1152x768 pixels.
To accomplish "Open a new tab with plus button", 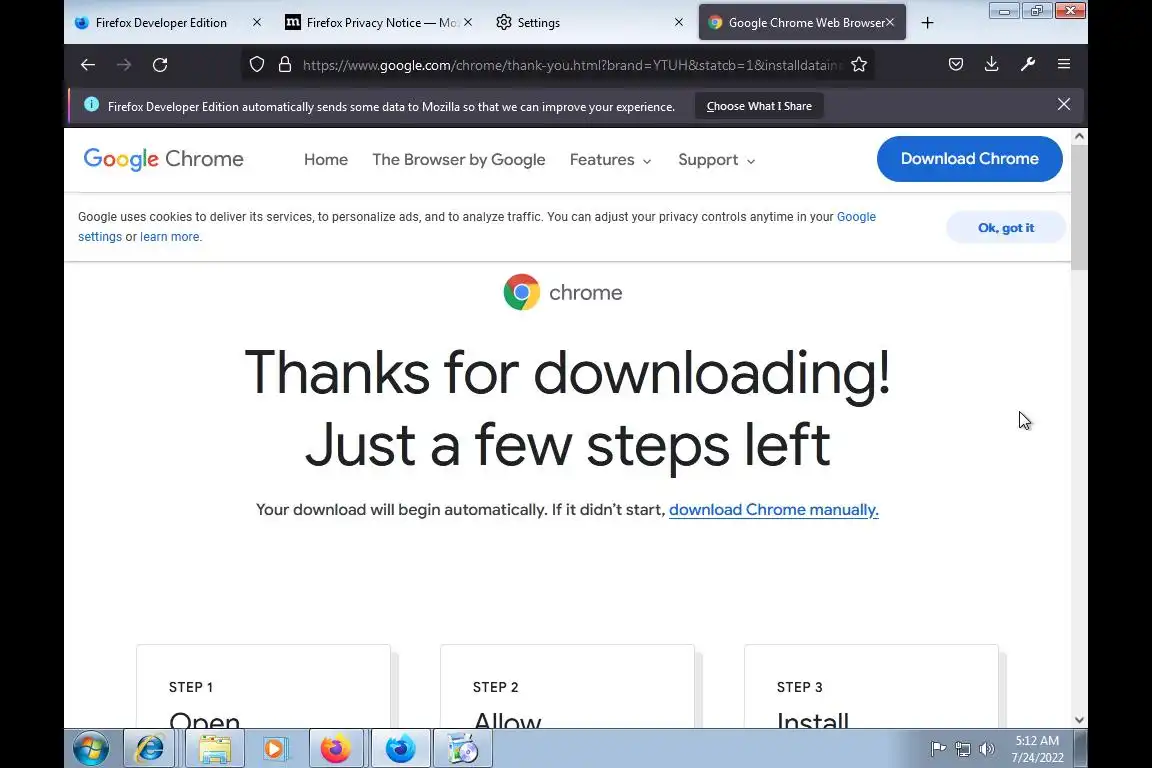I will pyautogui.click(x=927, y=23).
